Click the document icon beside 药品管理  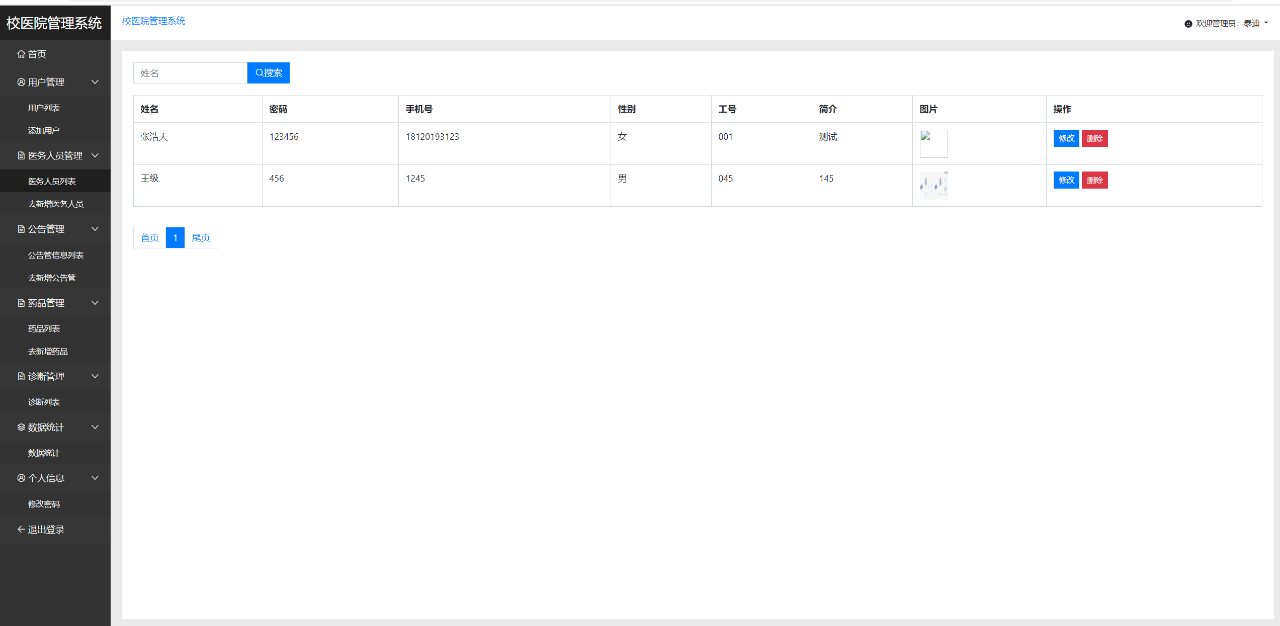click(x=21, y=303)
